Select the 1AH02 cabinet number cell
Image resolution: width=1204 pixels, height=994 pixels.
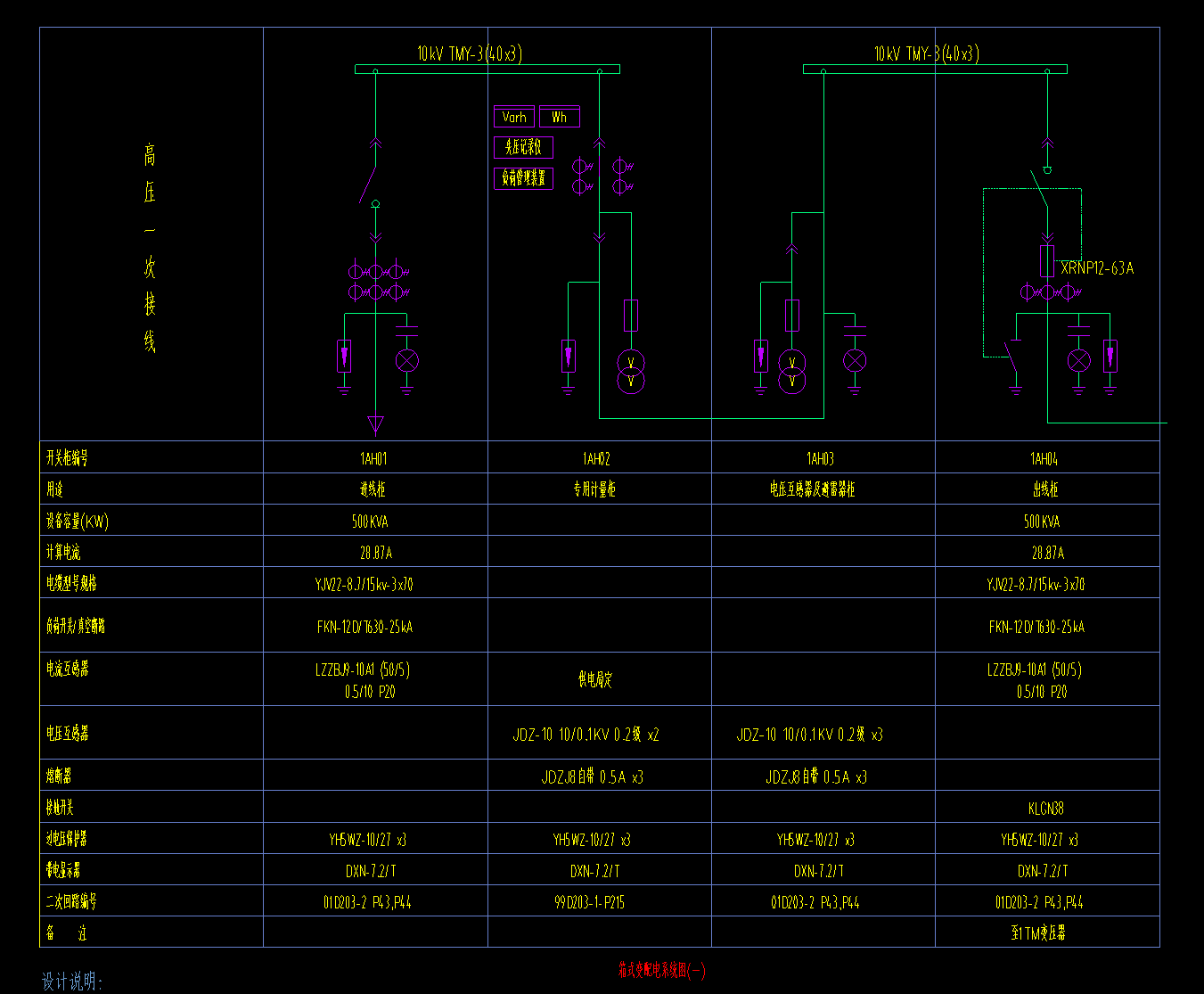tap(596, 459)
